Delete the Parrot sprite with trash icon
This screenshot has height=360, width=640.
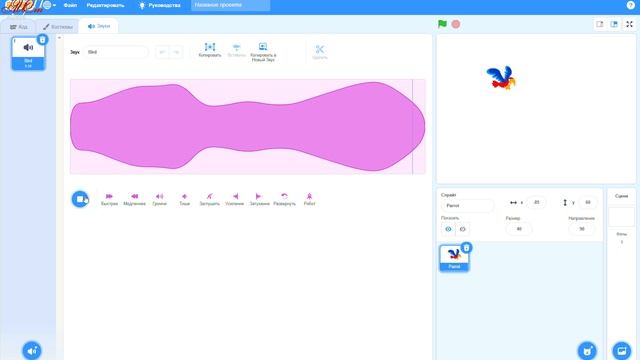click(467, 248)
